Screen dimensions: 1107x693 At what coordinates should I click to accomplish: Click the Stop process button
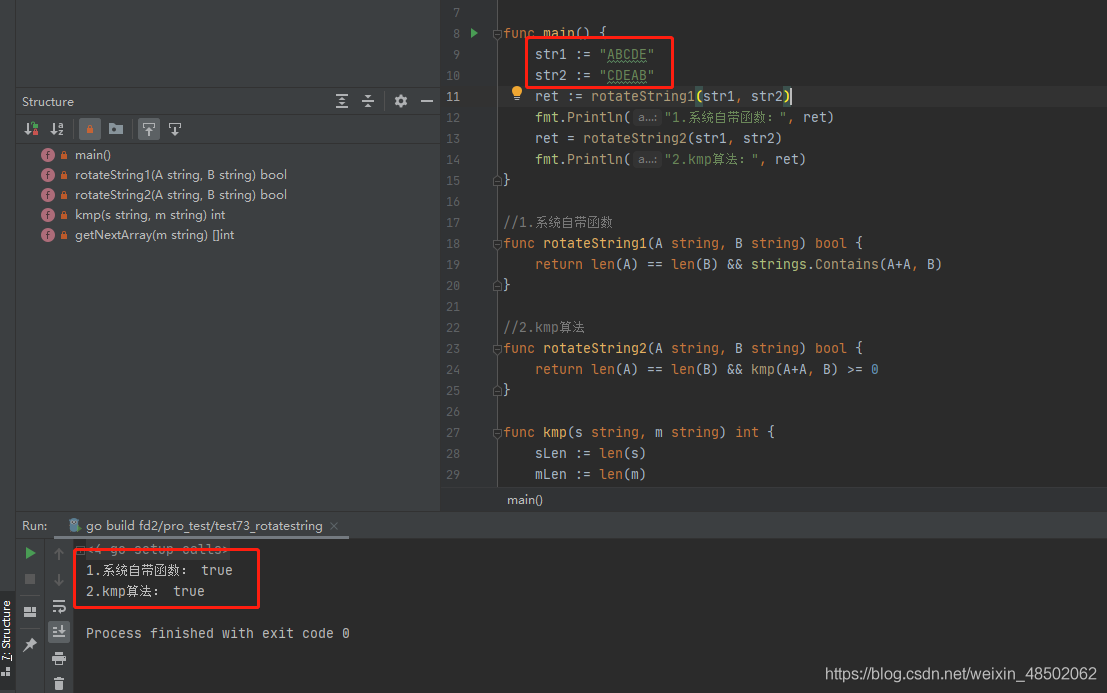click(x=30, y=579)
